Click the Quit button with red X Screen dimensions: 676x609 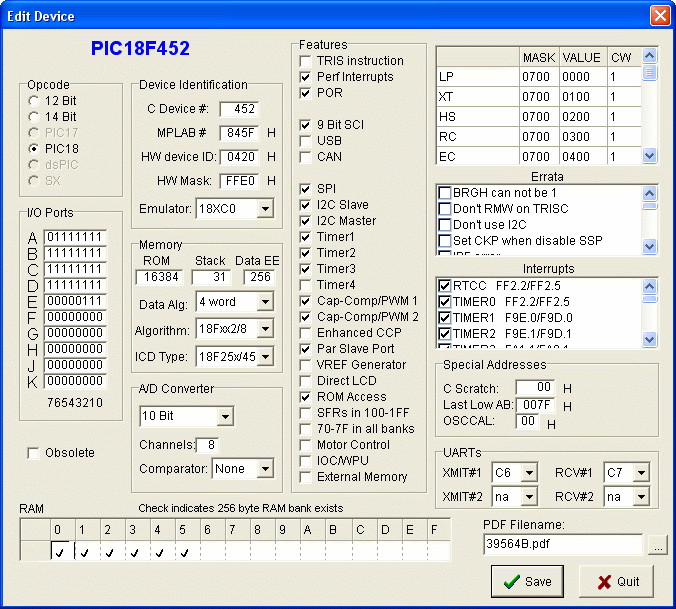click(x=616, y=582)
